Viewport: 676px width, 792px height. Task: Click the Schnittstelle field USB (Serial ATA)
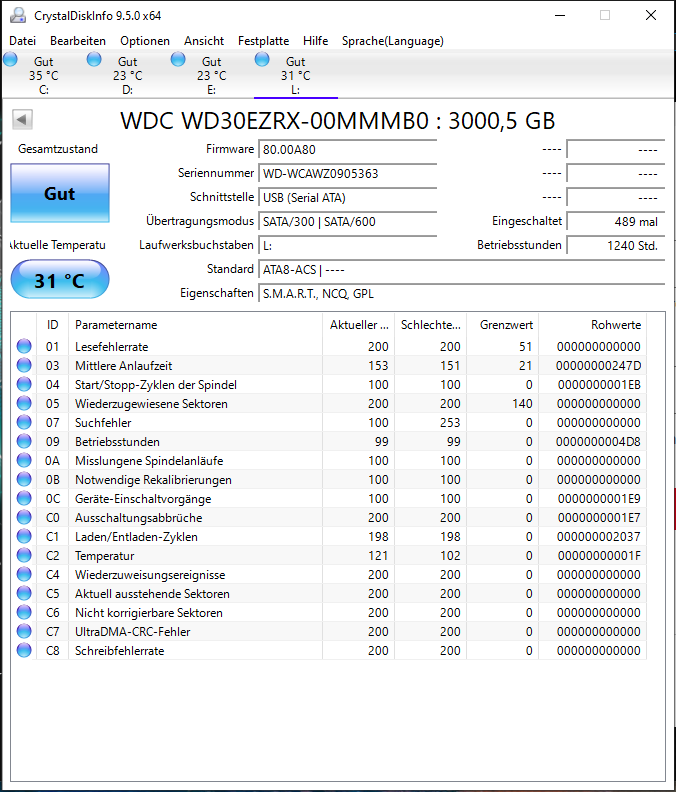(348, 197)
